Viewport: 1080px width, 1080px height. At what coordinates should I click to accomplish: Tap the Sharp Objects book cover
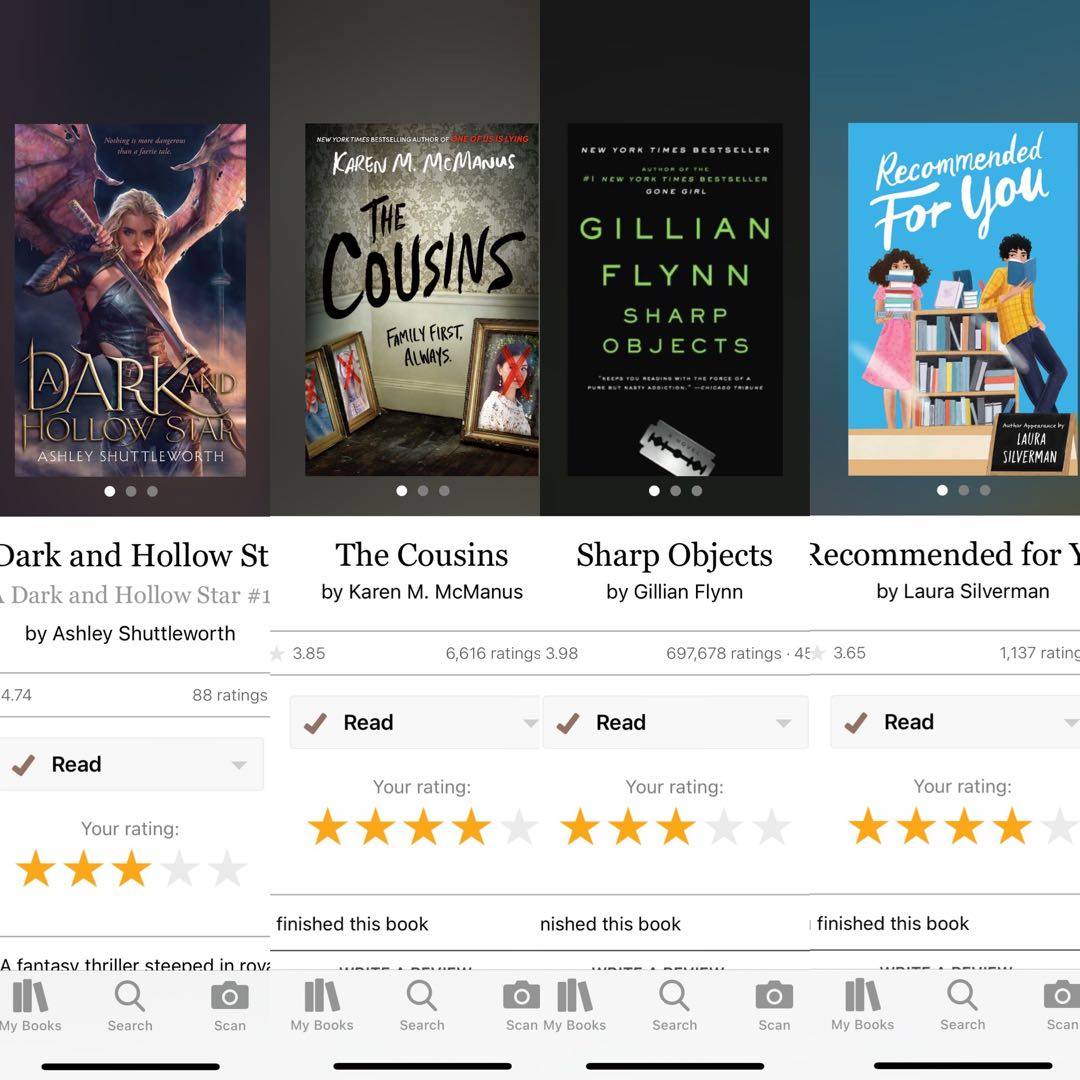tap(675, 300)
